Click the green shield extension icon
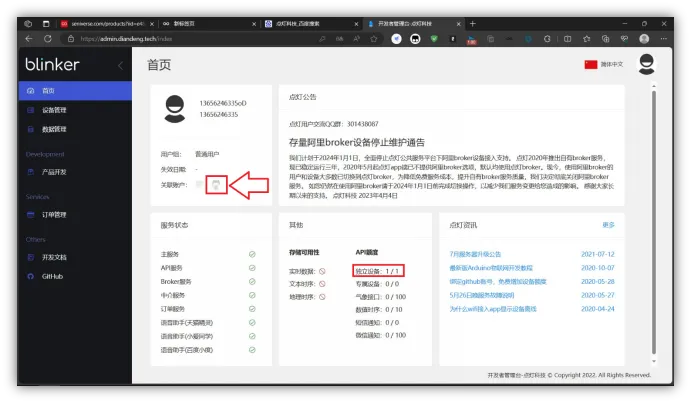The height and width of the screenshot is (404, 691). click(x=434, y=39)
